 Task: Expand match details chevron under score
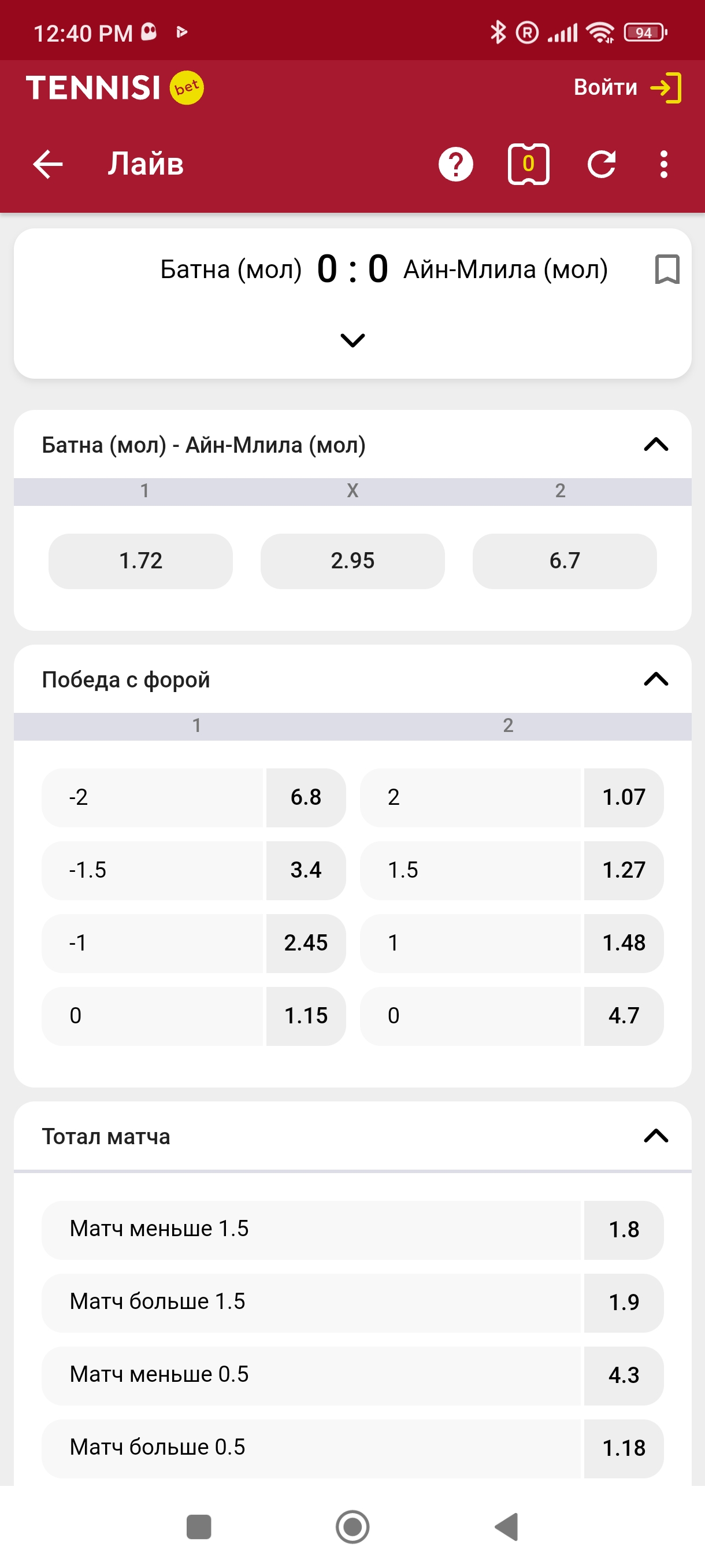click(x=352, y=339)
